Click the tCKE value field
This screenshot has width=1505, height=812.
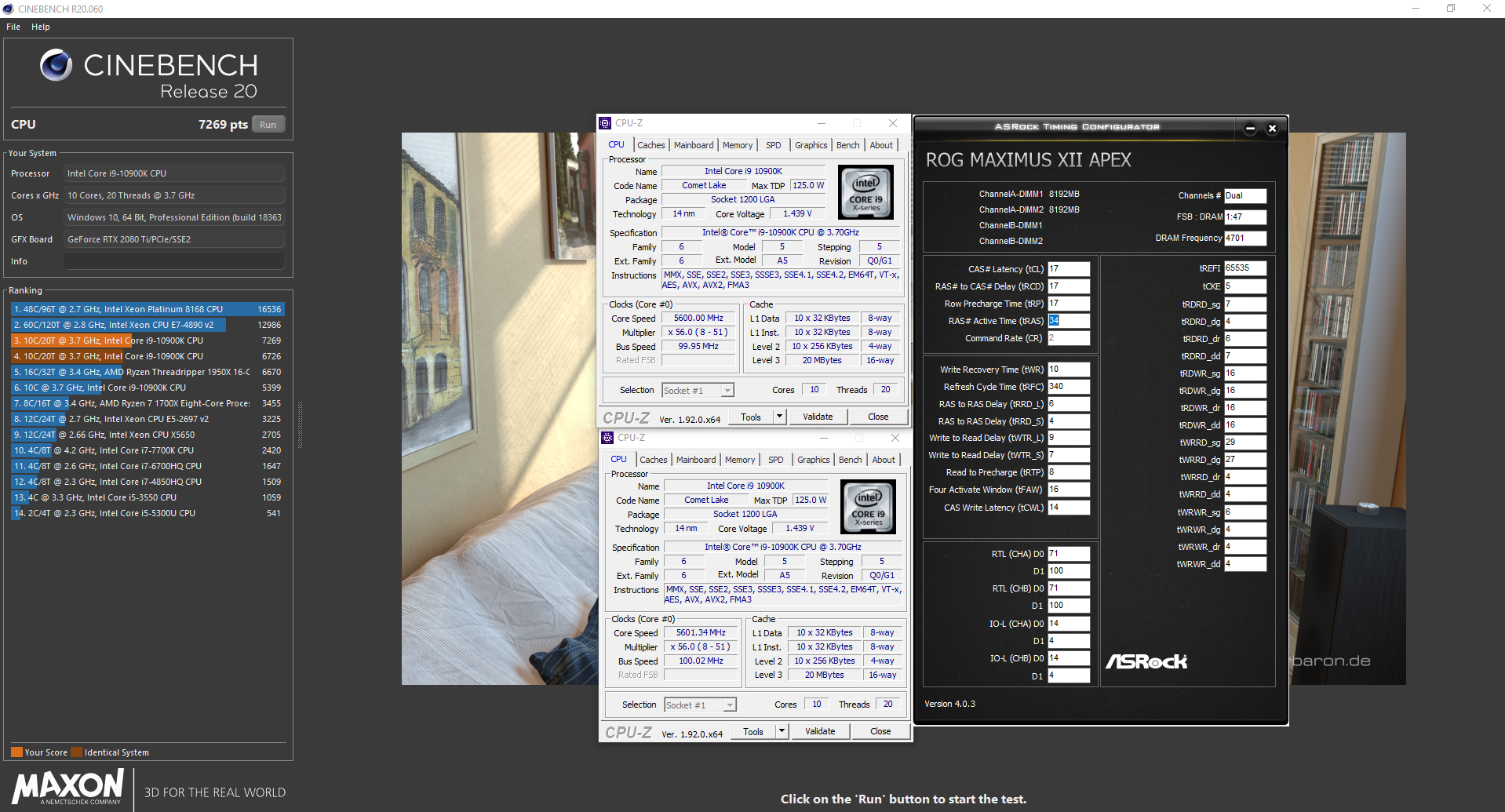pos(1245,286)
